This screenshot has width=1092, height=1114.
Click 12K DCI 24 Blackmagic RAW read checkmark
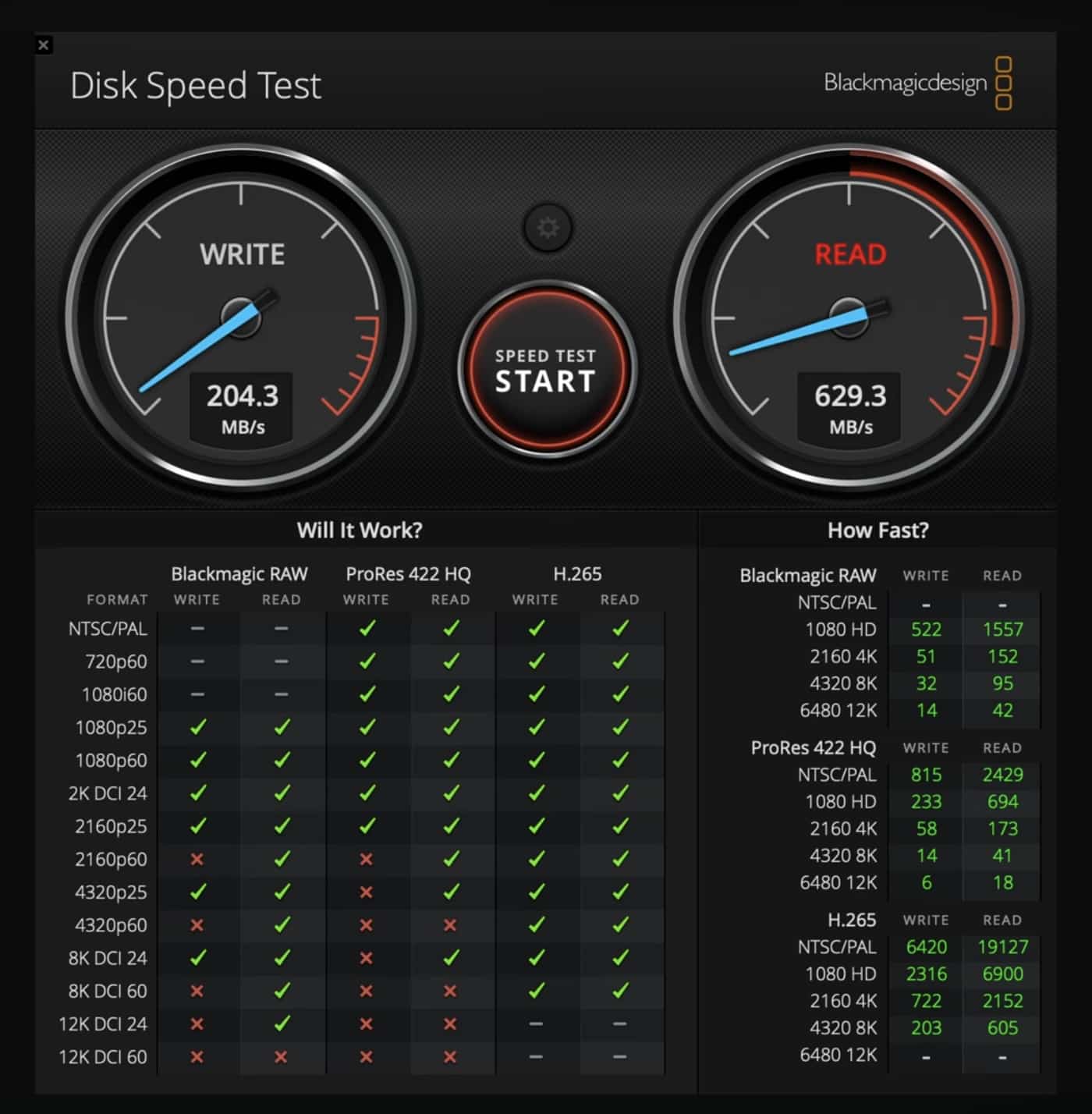(x=282, y=1024)
